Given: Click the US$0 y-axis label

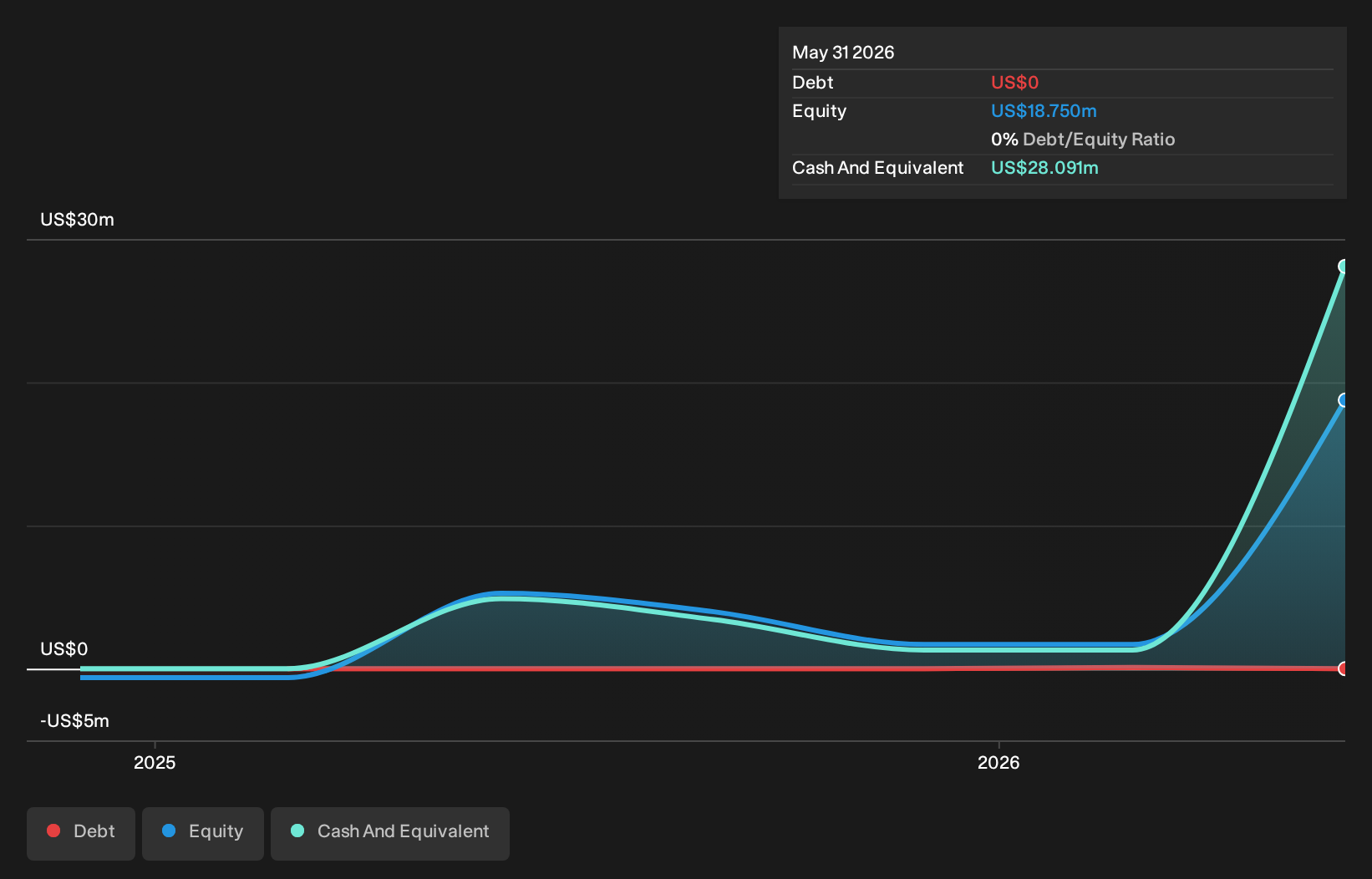Looking at the screenshot, I should (64, 649).
